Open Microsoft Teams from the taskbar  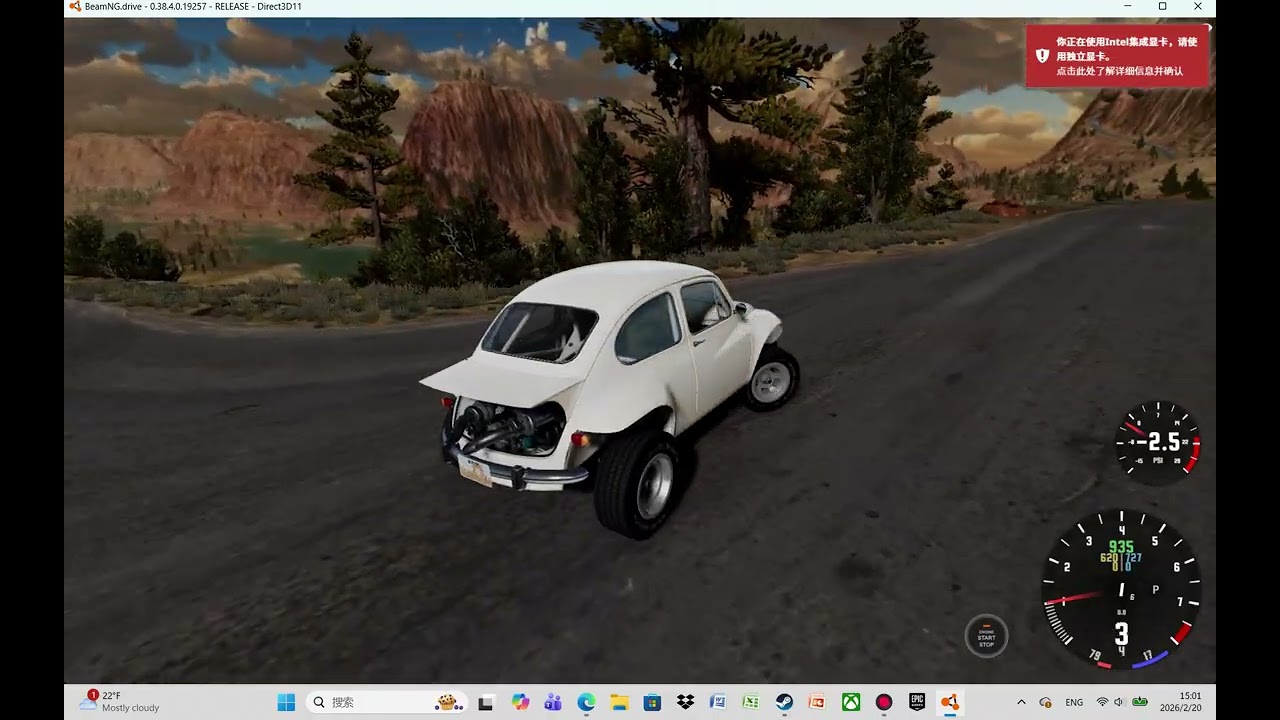coord(553,702)
